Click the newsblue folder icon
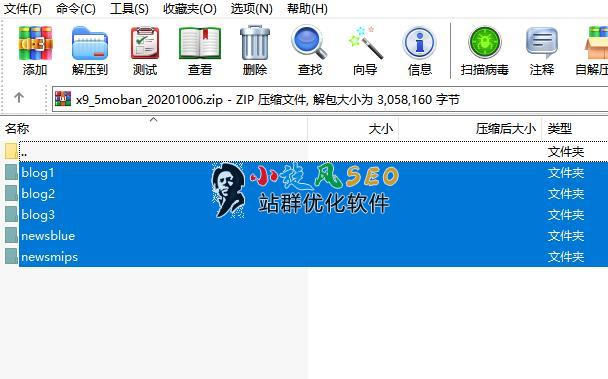608x379 pixels. click(x=11, y=235)
